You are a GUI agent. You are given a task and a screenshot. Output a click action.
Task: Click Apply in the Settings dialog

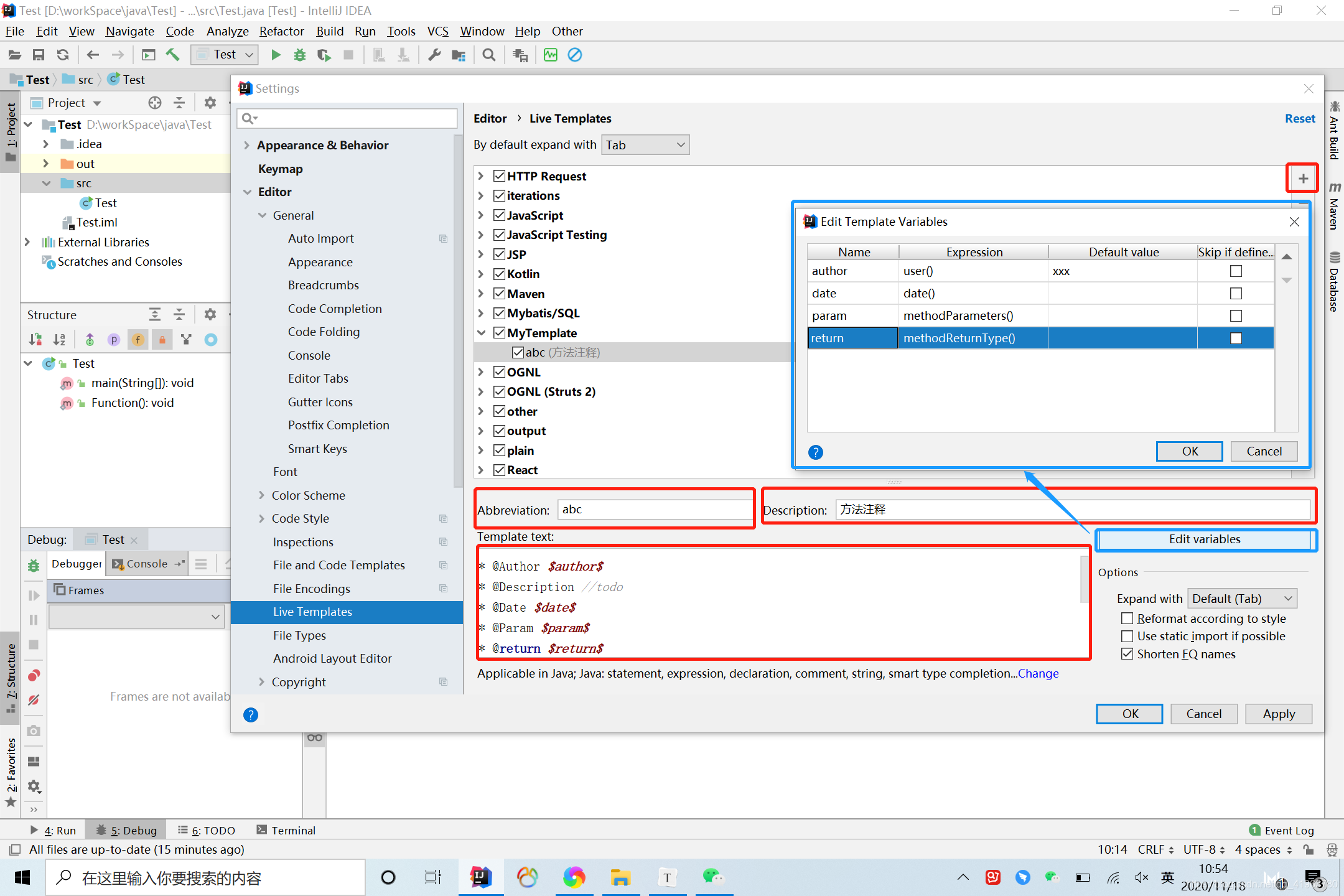point(1279,714)
